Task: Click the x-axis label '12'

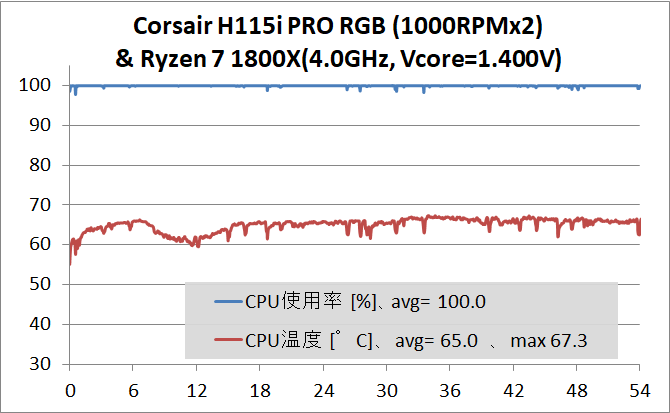Action: tap(197, 391)
